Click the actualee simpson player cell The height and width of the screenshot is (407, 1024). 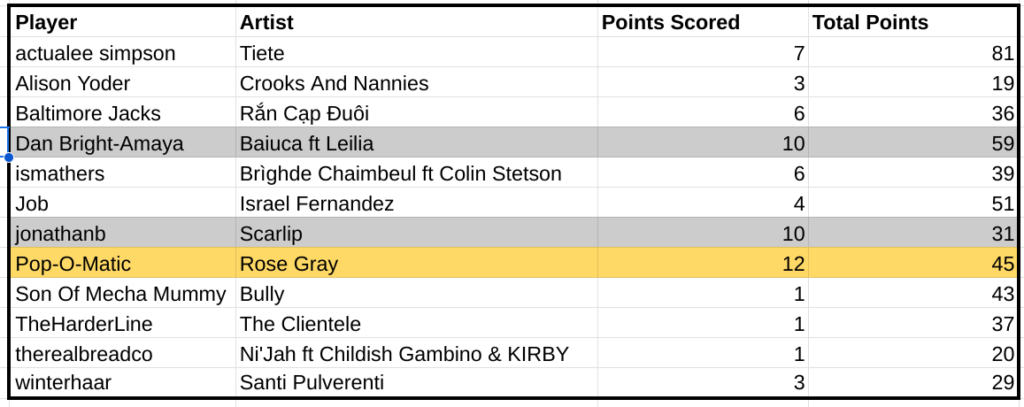click(96, 53)
